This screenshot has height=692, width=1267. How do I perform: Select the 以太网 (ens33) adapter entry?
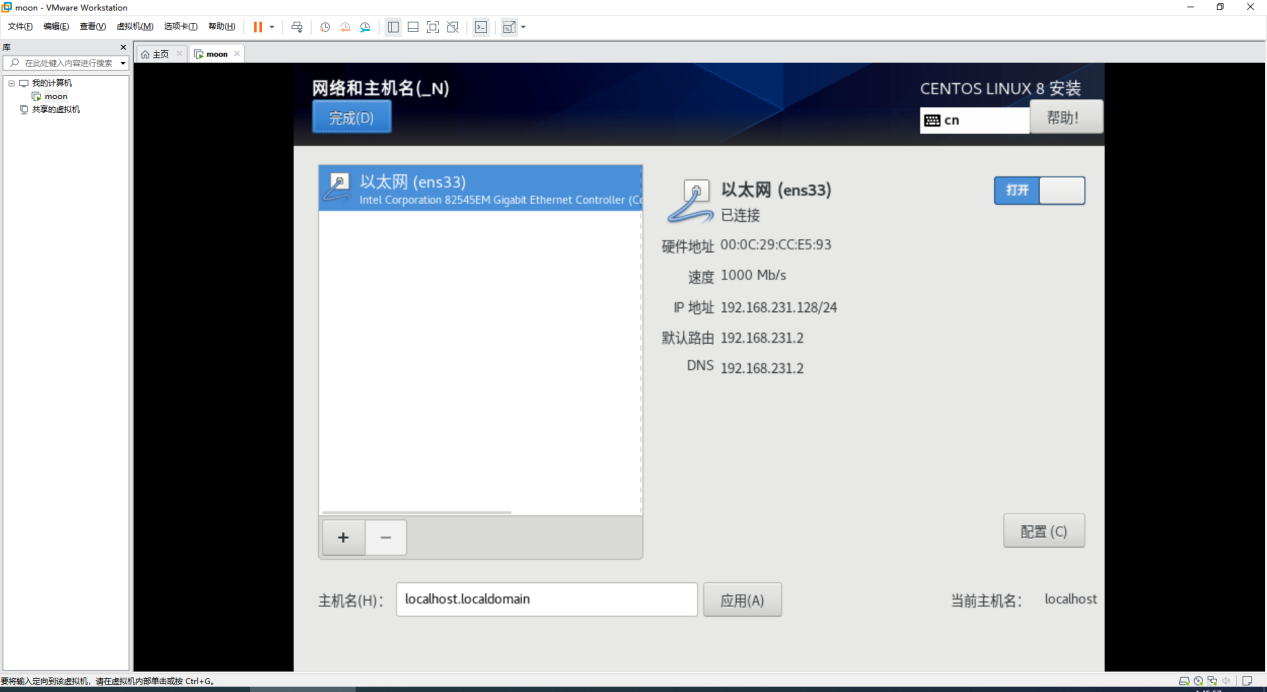(480, 188)
